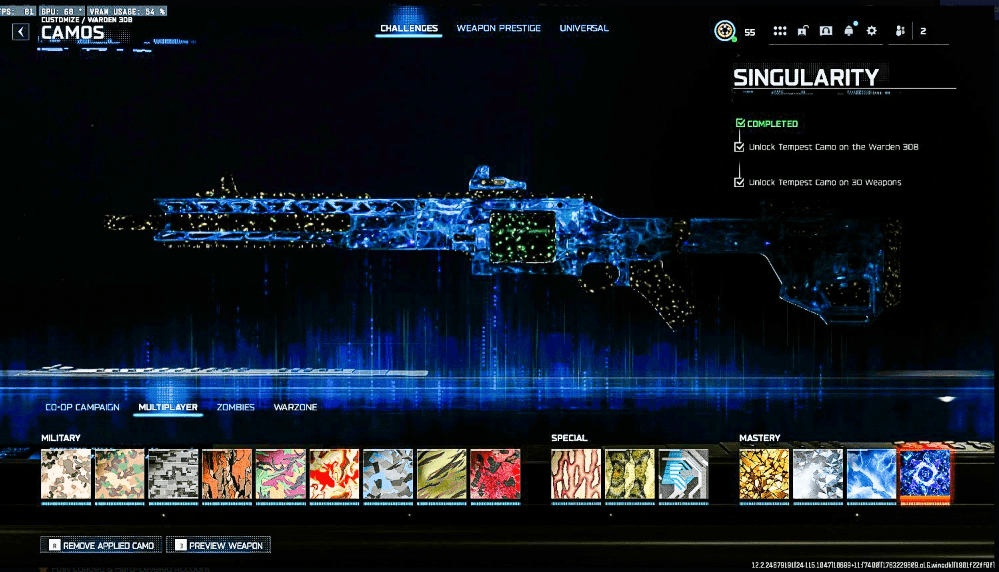Switch to the Universal tab
Viewport: 999px width, 572px height.
(584, 28)
